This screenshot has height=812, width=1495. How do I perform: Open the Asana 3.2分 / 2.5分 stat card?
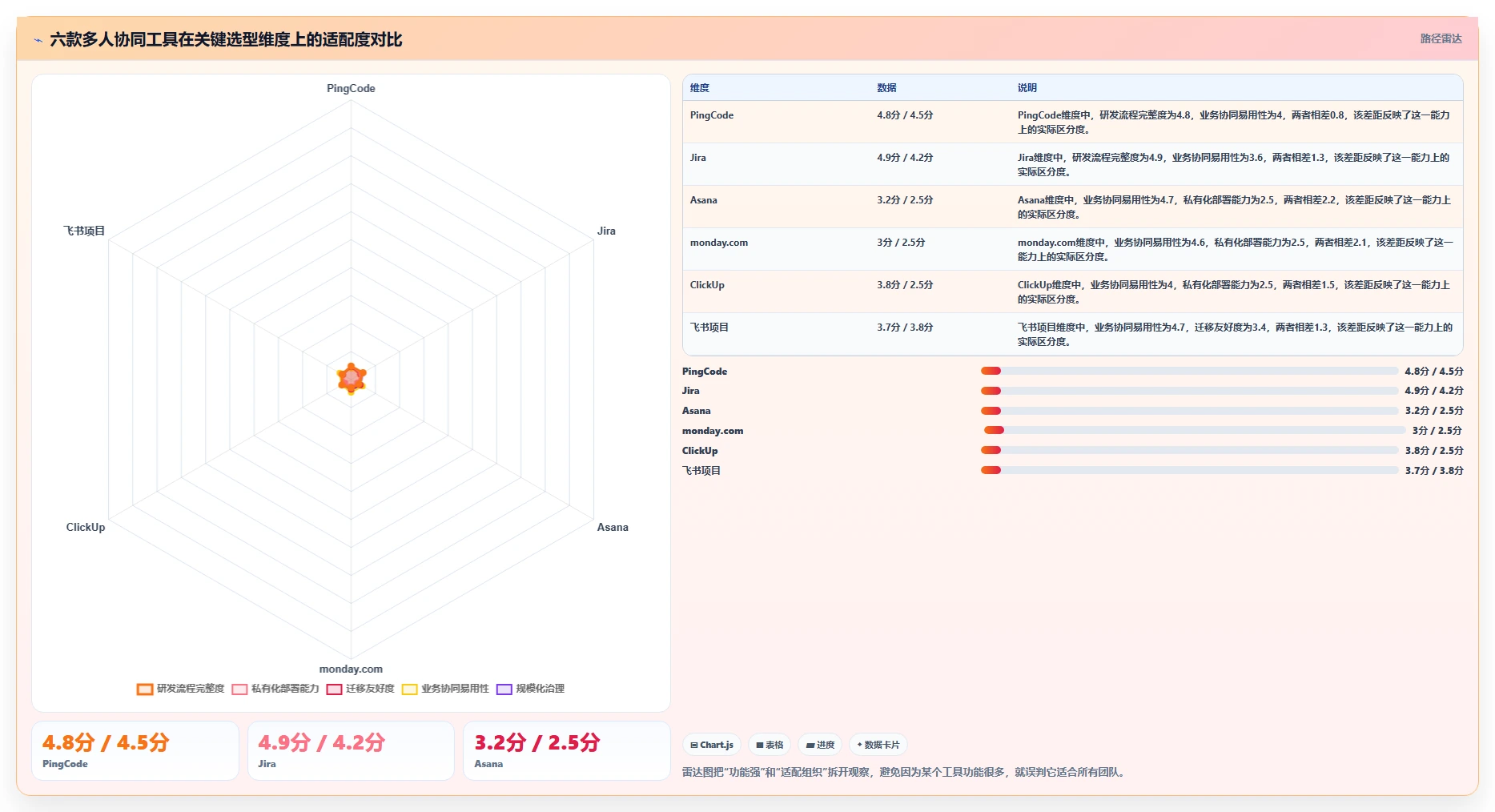pos(567,750)
